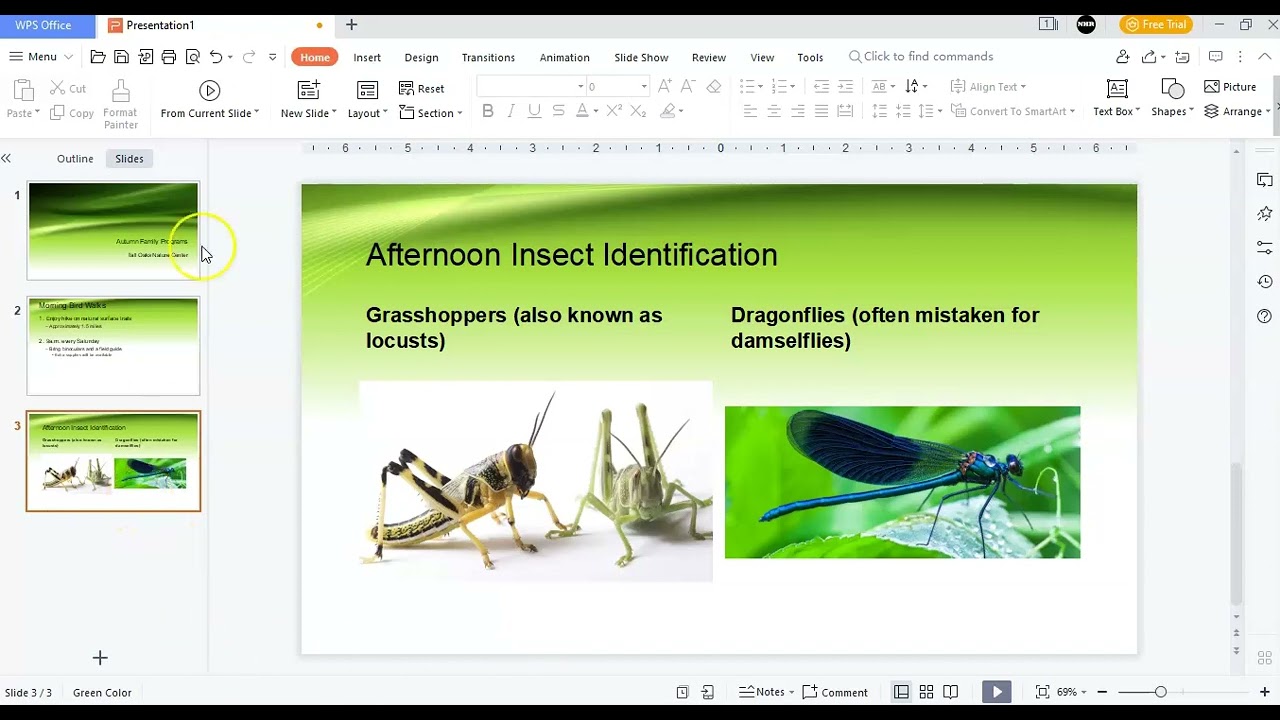Click the Free Trial button
This screenshot has height=720, width=1280.
(1156, 25)
